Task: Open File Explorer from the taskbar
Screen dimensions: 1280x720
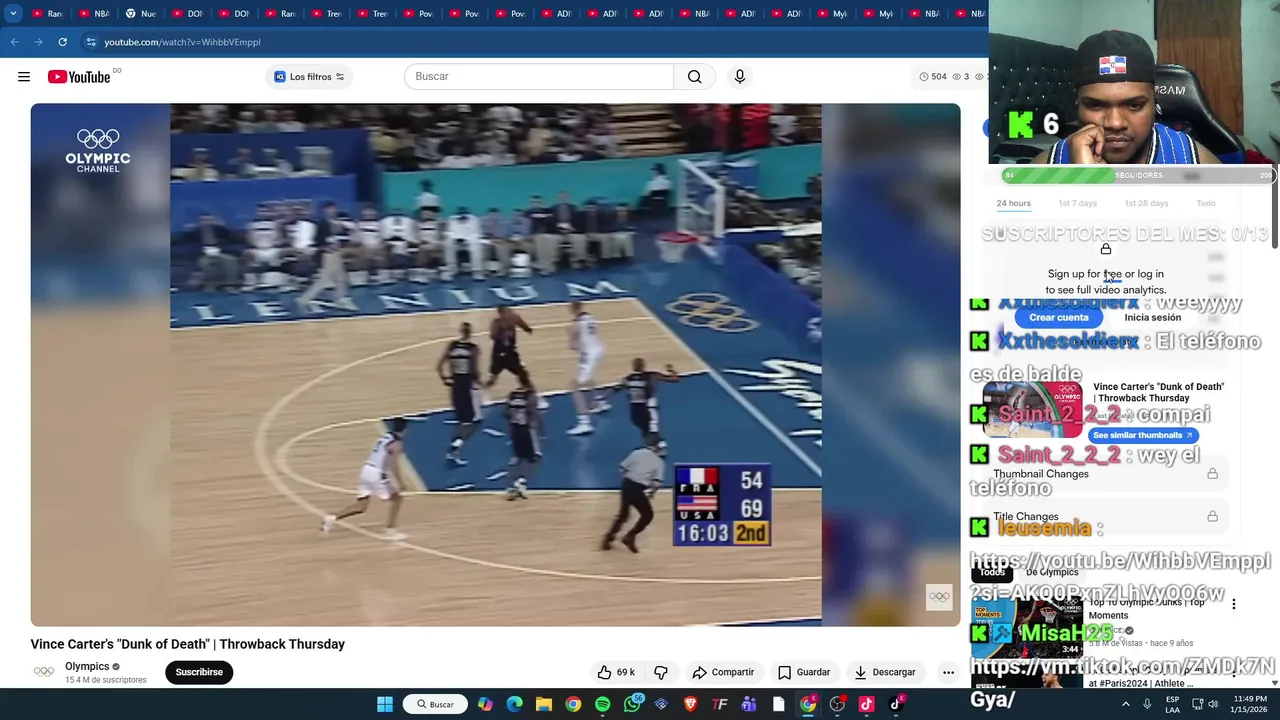Action: coord(544,704)
